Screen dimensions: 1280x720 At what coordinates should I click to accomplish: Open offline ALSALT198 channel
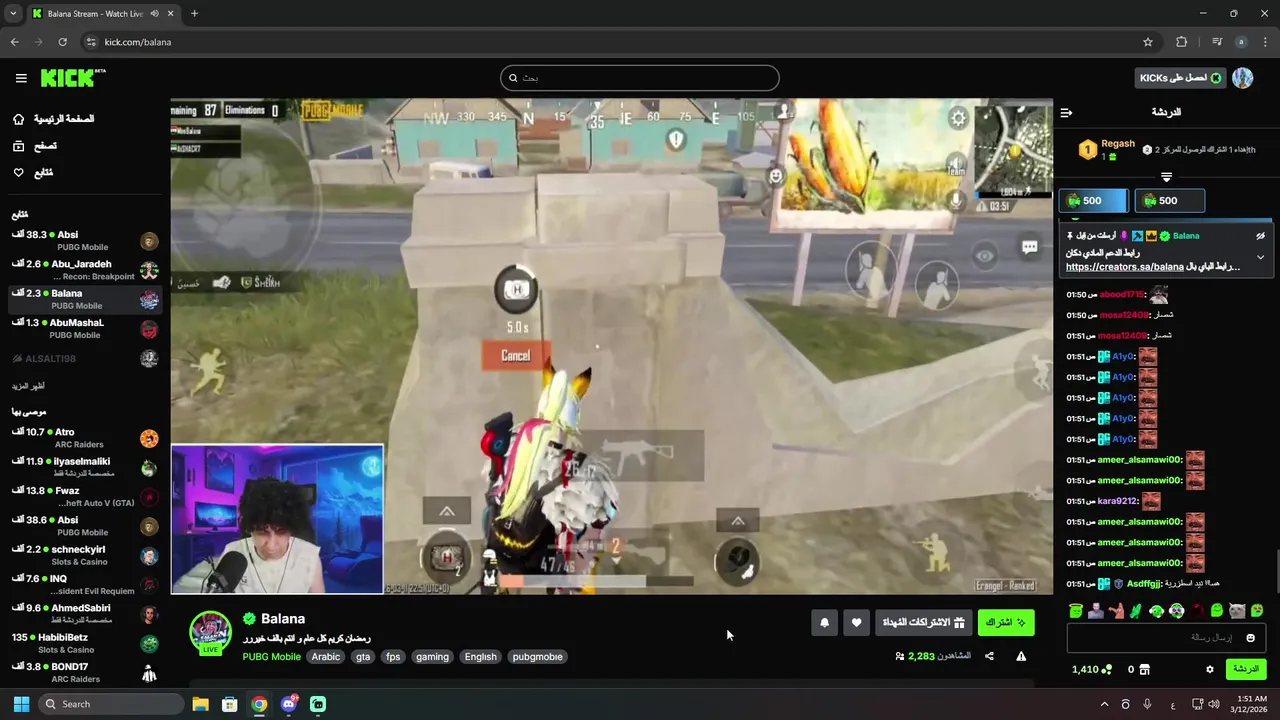[x=84, y=358]
